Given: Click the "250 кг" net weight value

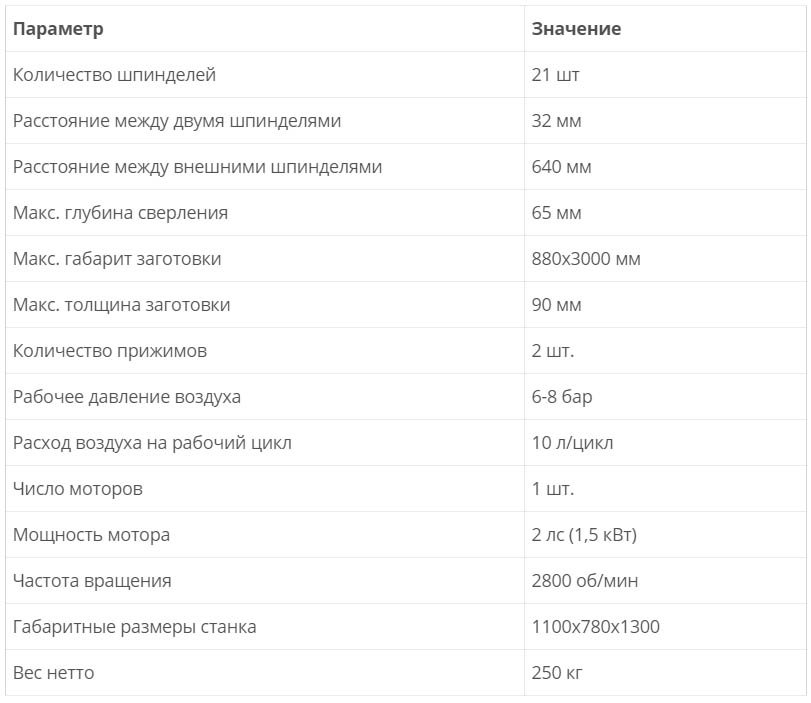Looking at the screenshot, I should [557, 673].
